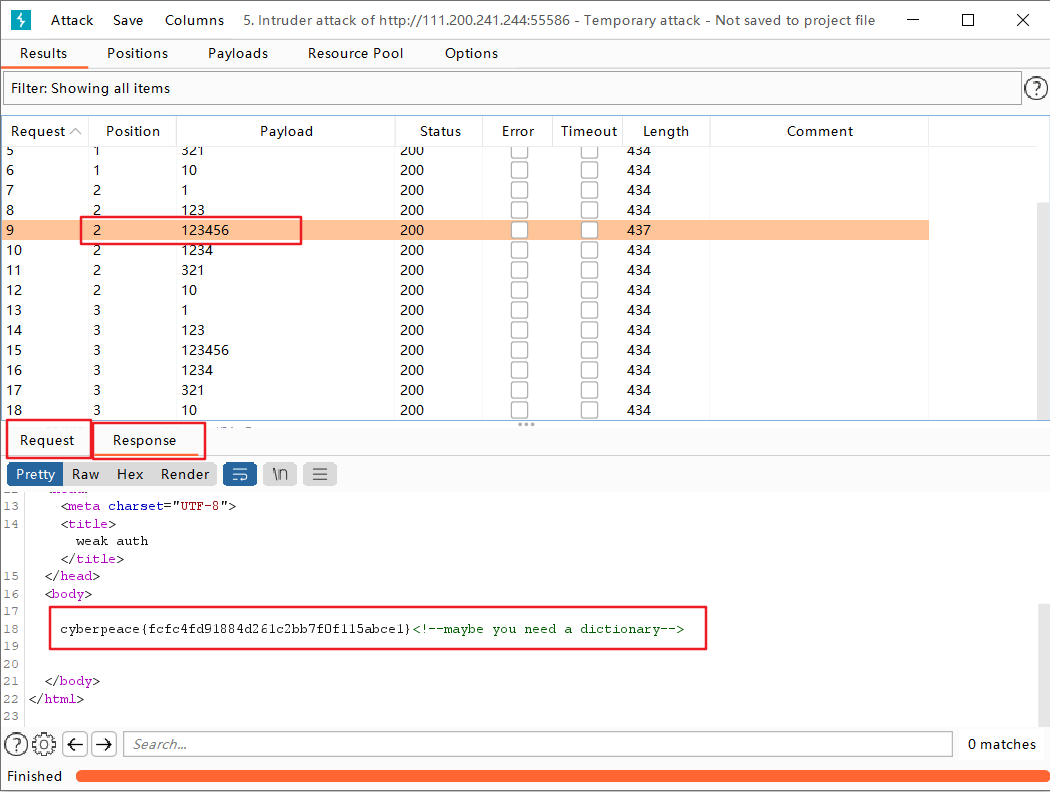Viewport: 1050px width, 792px height.
Task: Open the Columns menu
Action: click(194, 20)
